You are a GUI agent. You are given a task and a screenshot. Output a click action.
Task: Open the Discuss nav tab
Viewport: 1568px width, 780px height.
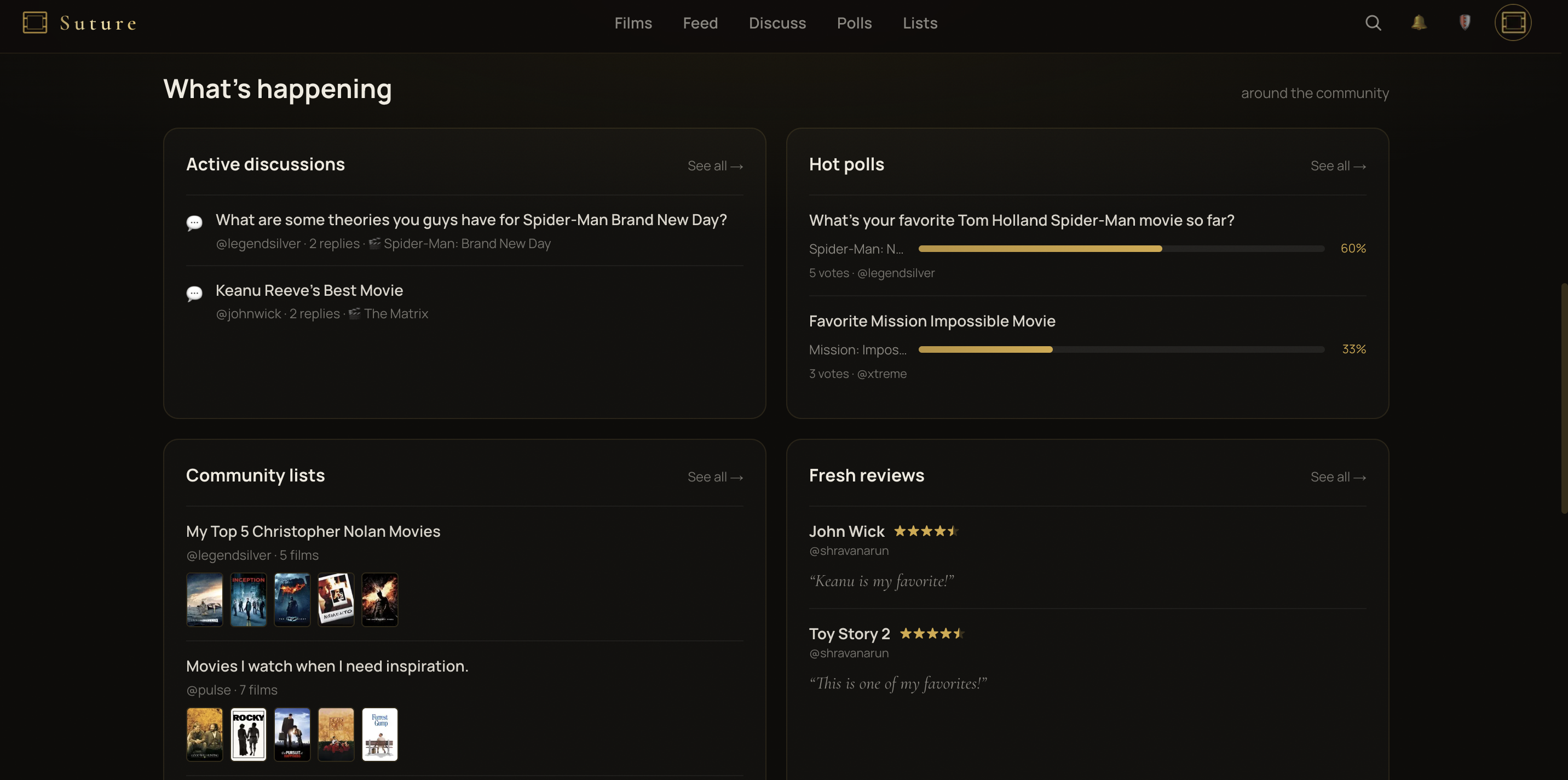[x=777, y=23]
